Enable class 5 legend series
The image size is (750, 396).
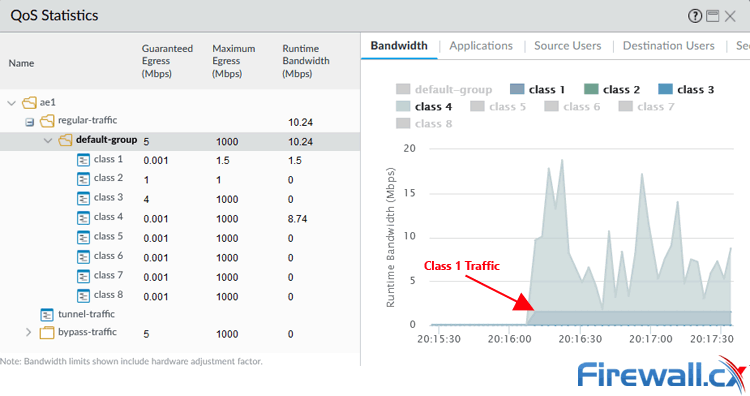[x=497, y=107]
